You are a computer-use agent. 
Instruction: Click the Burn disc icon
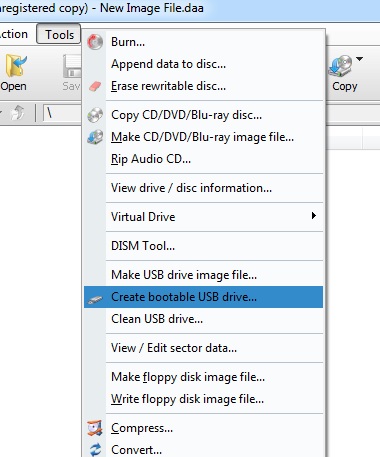click(x=95, y=42)
